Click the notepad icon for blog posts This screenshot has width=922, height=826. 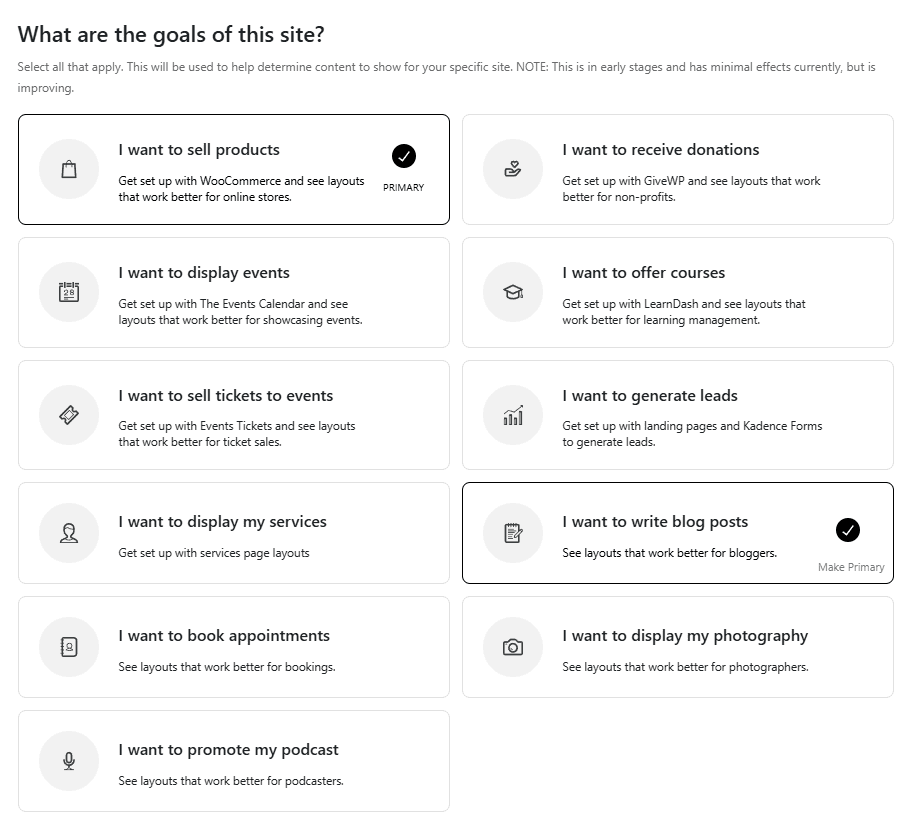click(x=512, y=533)
